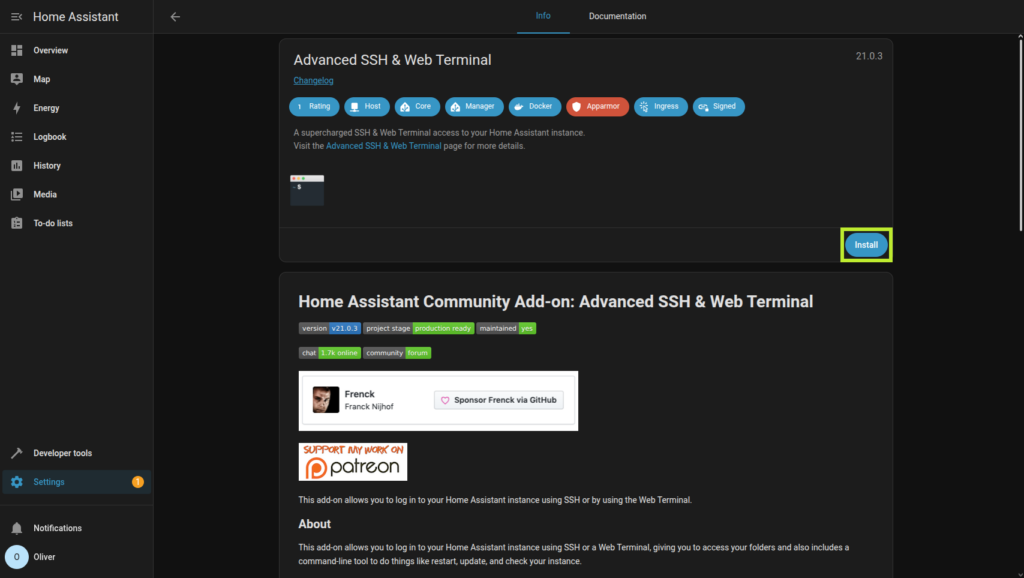Open Map in the sidebar
This screenshot has width=1024, height=578.
click(x=77, y=79)
